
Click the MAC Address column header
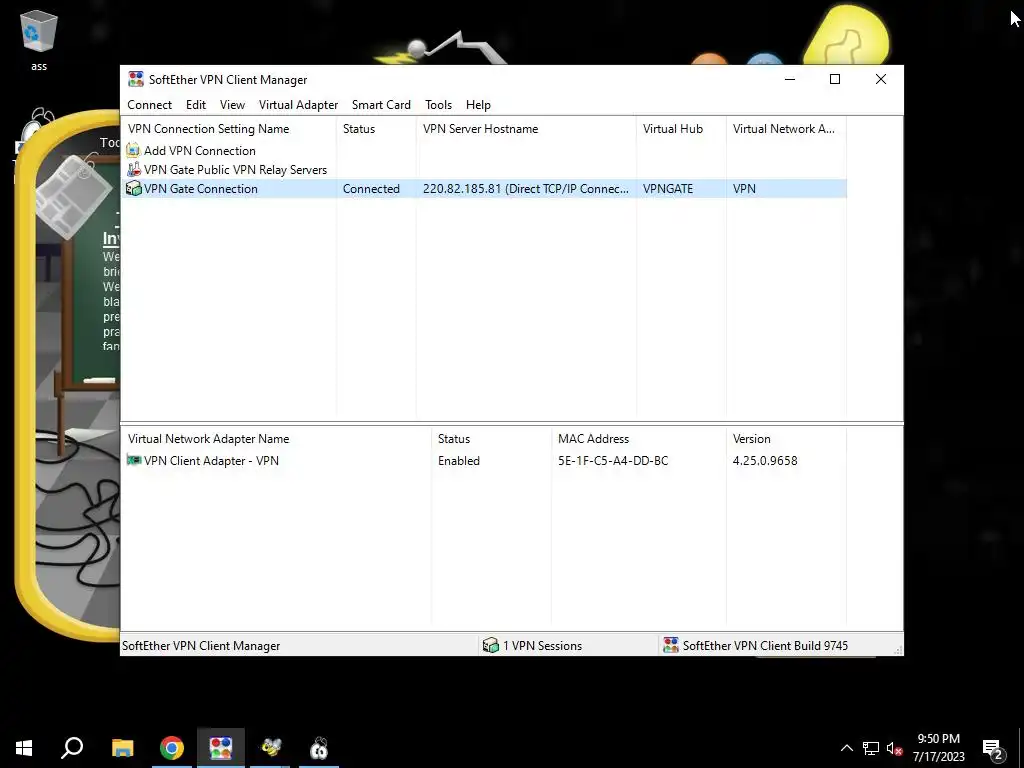(x=639, y=439)
